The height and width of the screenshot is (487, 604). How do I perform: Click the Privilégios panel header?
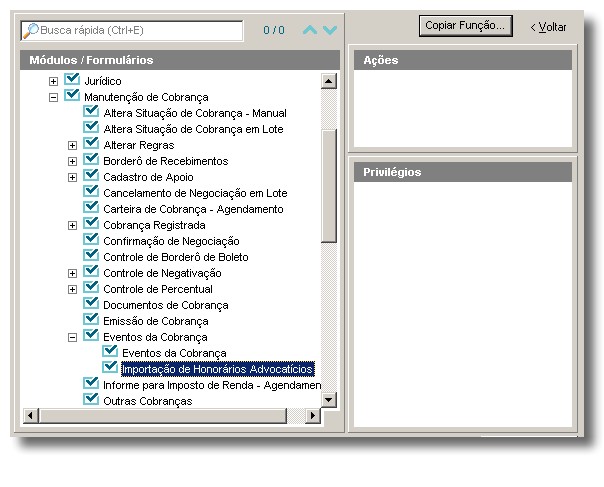tap(463, 172)
